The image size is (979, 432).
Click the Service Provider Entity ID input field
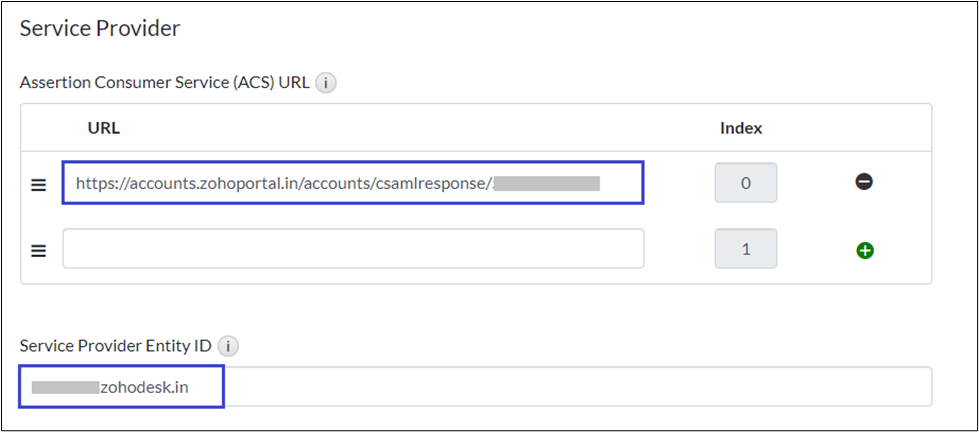pos(575,387)
